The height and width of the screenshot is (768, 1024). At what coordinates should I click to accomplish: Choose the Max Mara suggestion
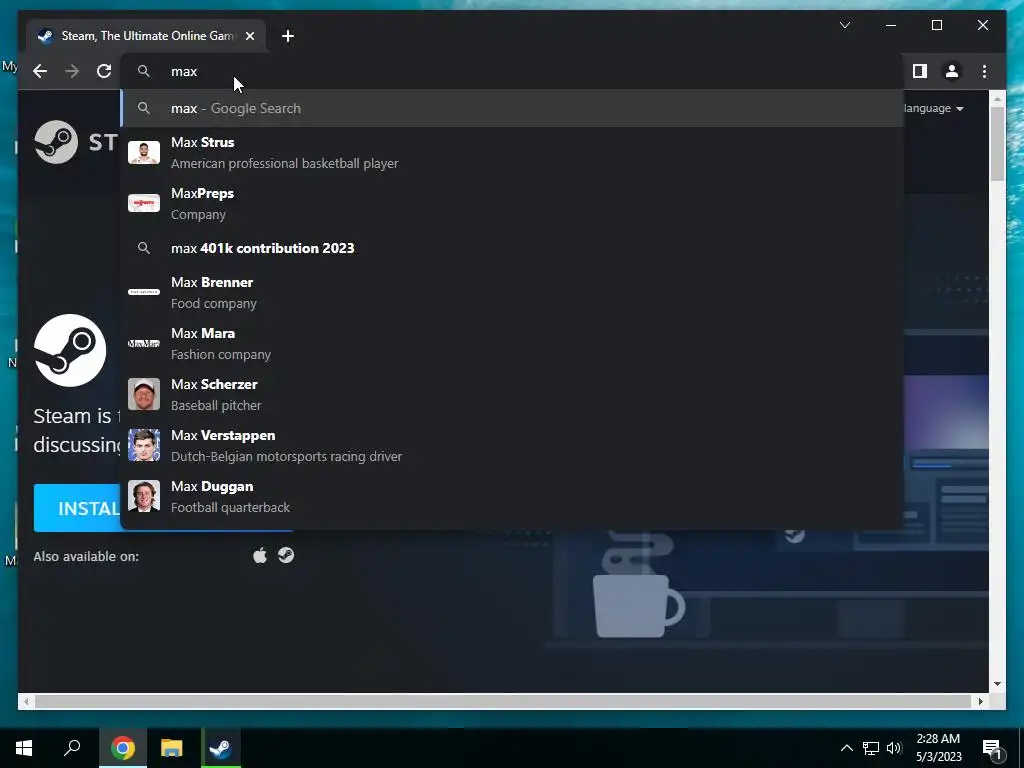point(513,343)
